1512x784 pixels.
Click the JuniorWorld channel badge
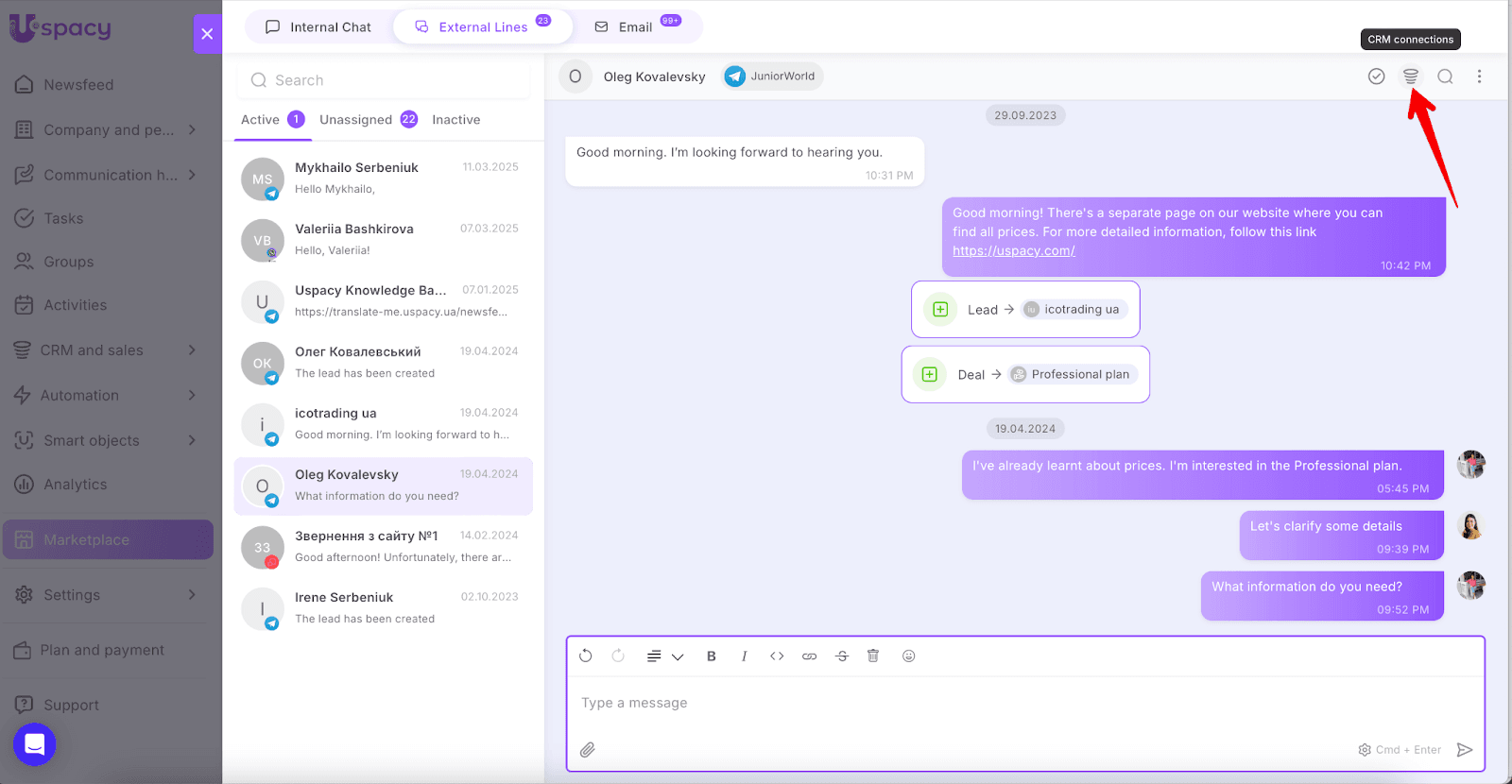pos(773,77)
